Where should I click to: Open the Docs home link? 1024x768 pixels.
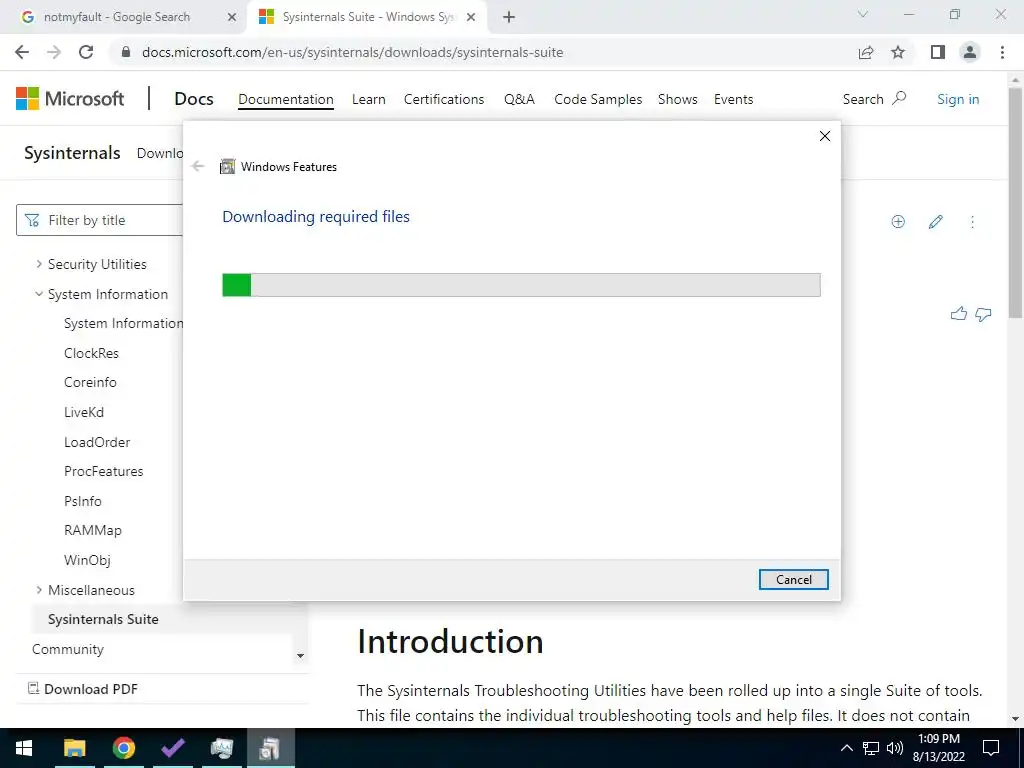tap(193, 99)
